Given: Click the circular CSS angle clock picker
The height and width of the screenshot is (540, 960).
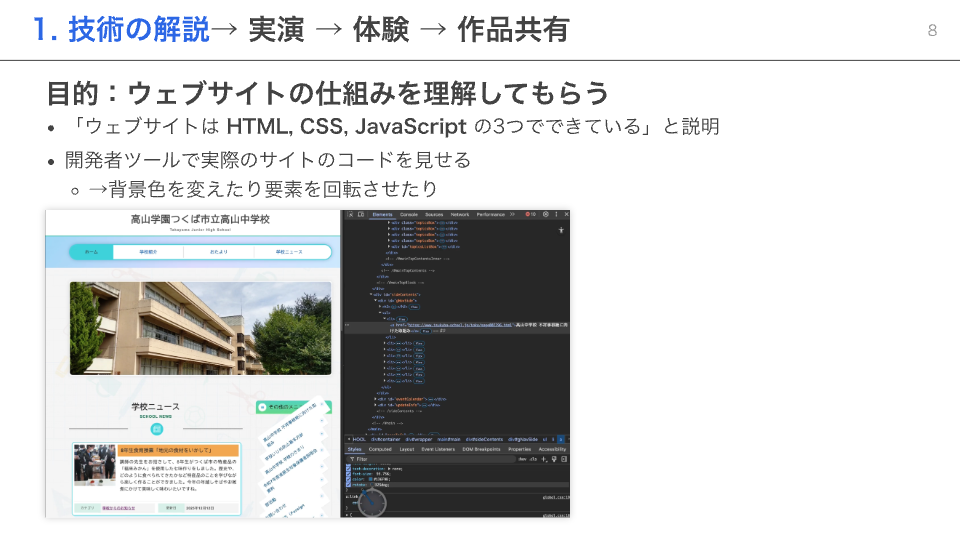Looking at the screenshot, I should (372, 503).
